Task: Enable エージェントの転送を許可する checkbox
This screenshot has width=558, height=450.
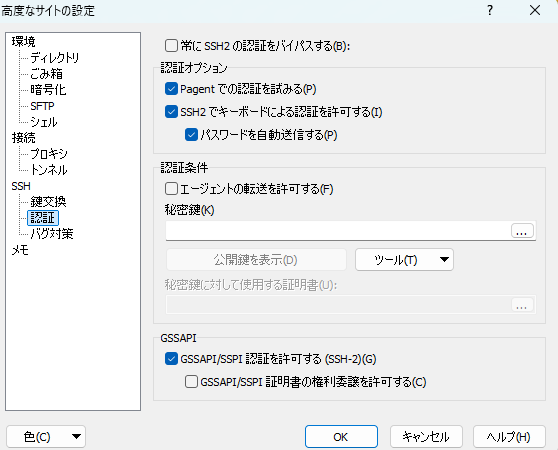Action: 171,189
